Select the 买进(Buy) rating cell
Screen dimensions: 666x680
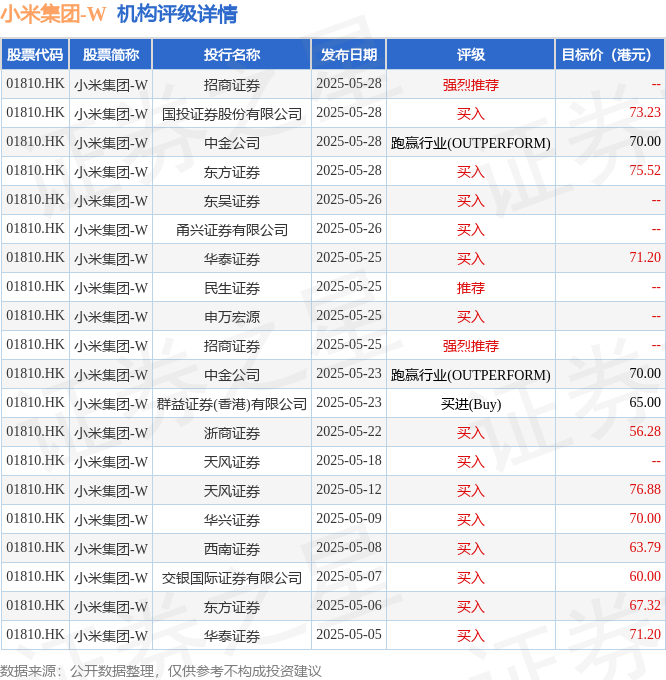pos(470,404)
